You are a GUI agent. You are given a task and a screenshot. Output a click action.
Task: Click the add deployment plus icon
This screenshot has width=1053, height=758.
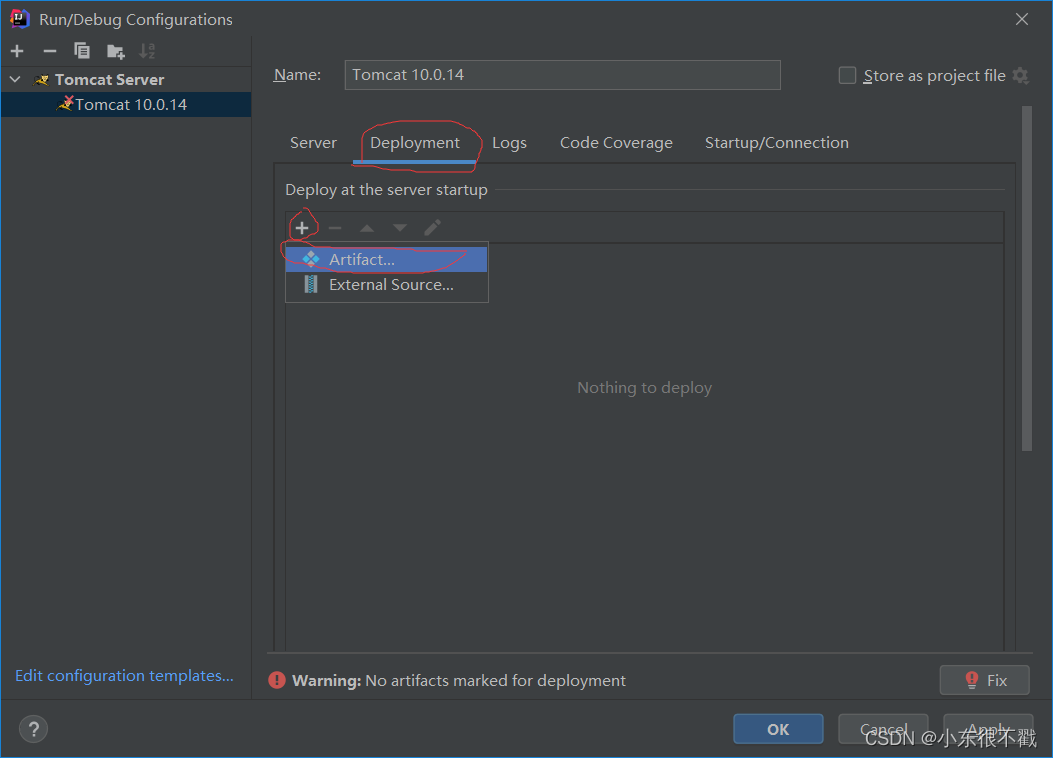(x=302, y=228)
